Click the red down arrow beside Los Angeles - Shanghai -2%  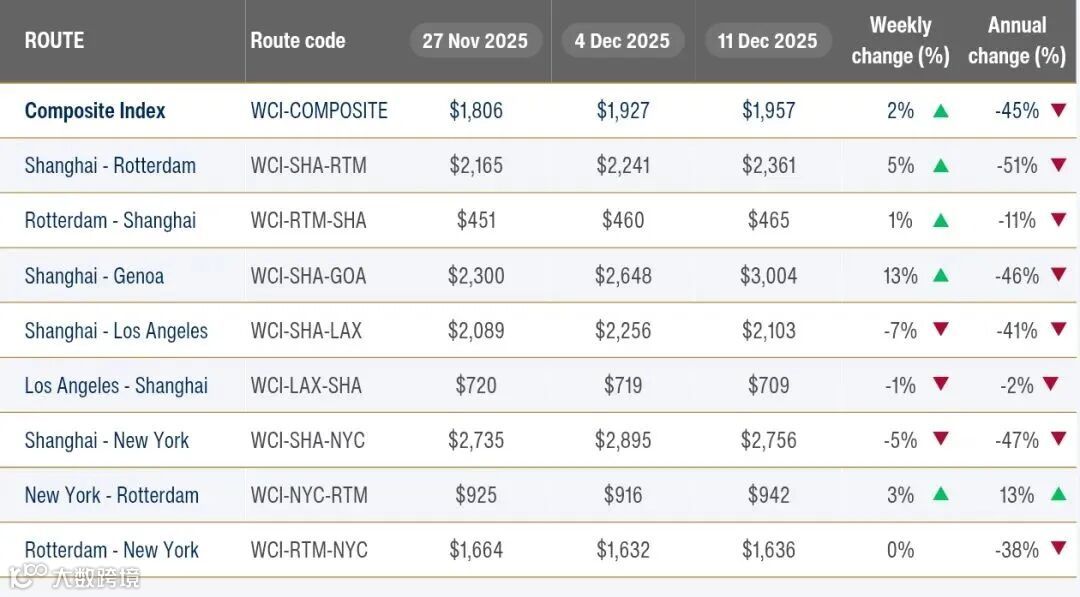click(1049, 384)
